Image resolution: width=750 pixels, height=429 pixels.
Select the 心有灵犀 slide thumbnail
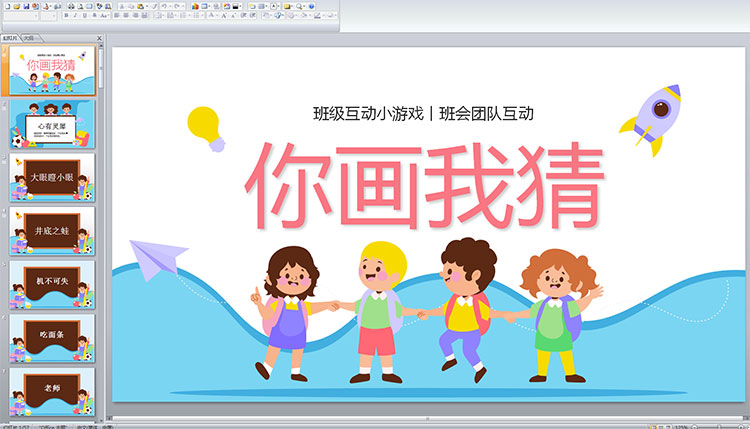pyautogui.click(x=52, y=124)
